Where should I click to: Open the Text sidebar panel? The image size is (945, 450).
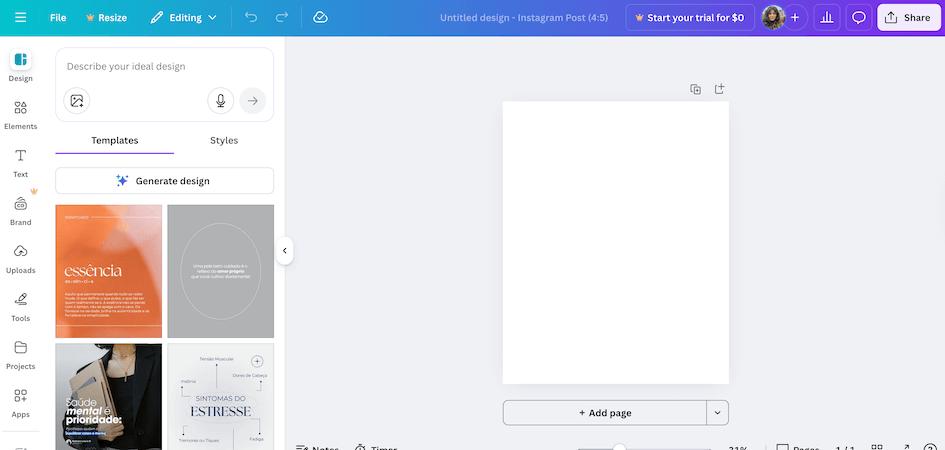[20, 163]
